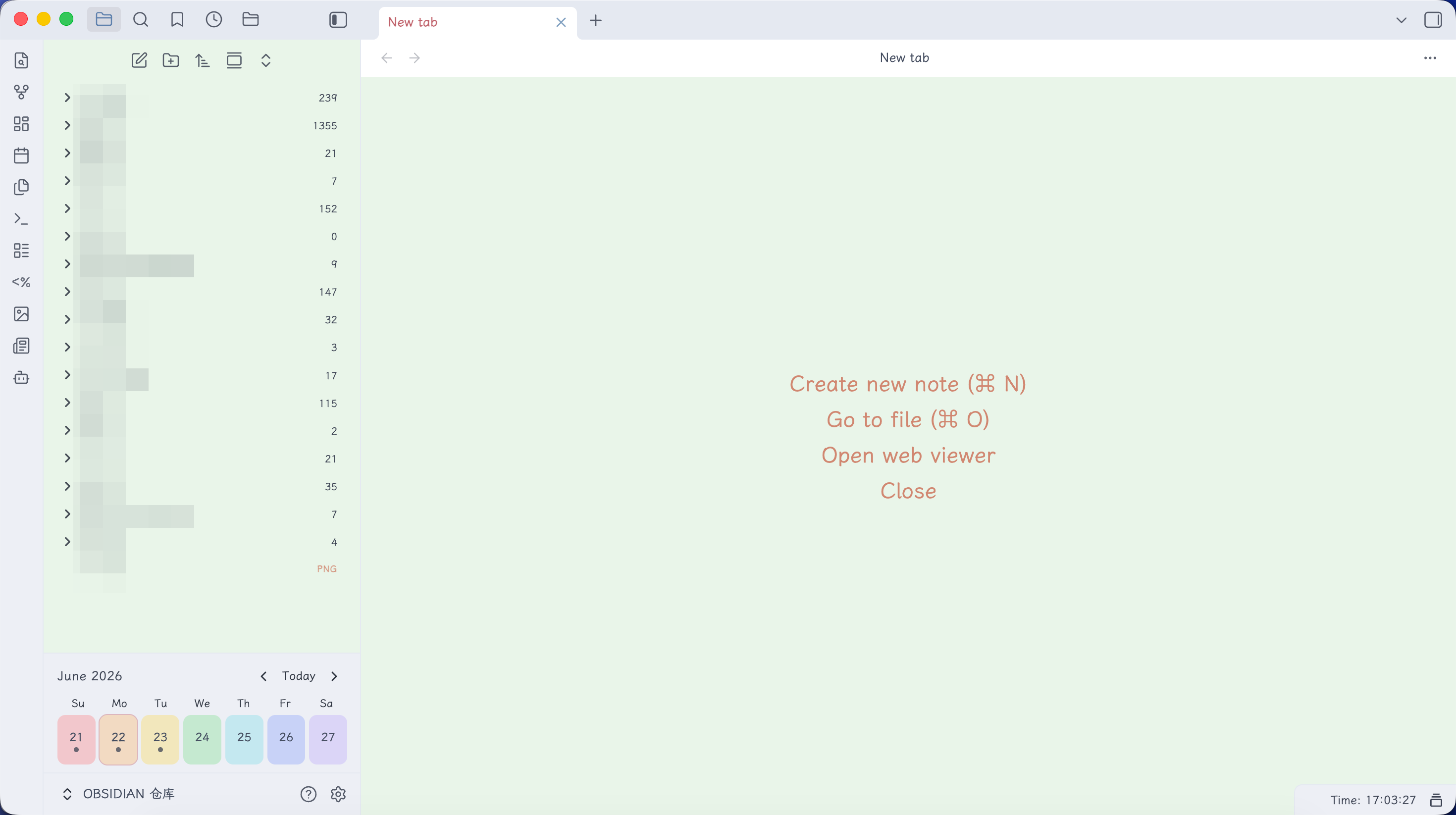1456x815 pixels.
Task: Navigate forward with the right arrow
Action: 415,57
